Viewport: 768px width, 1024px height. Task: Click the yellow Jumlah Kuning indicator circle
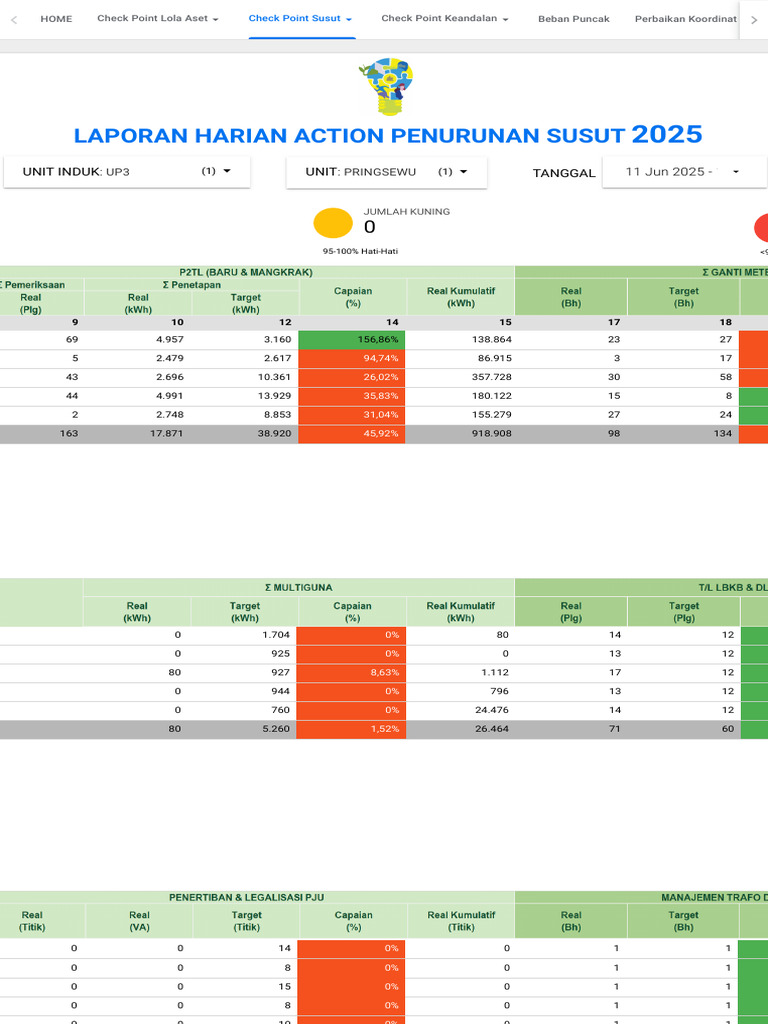click(x=333, y=223)
